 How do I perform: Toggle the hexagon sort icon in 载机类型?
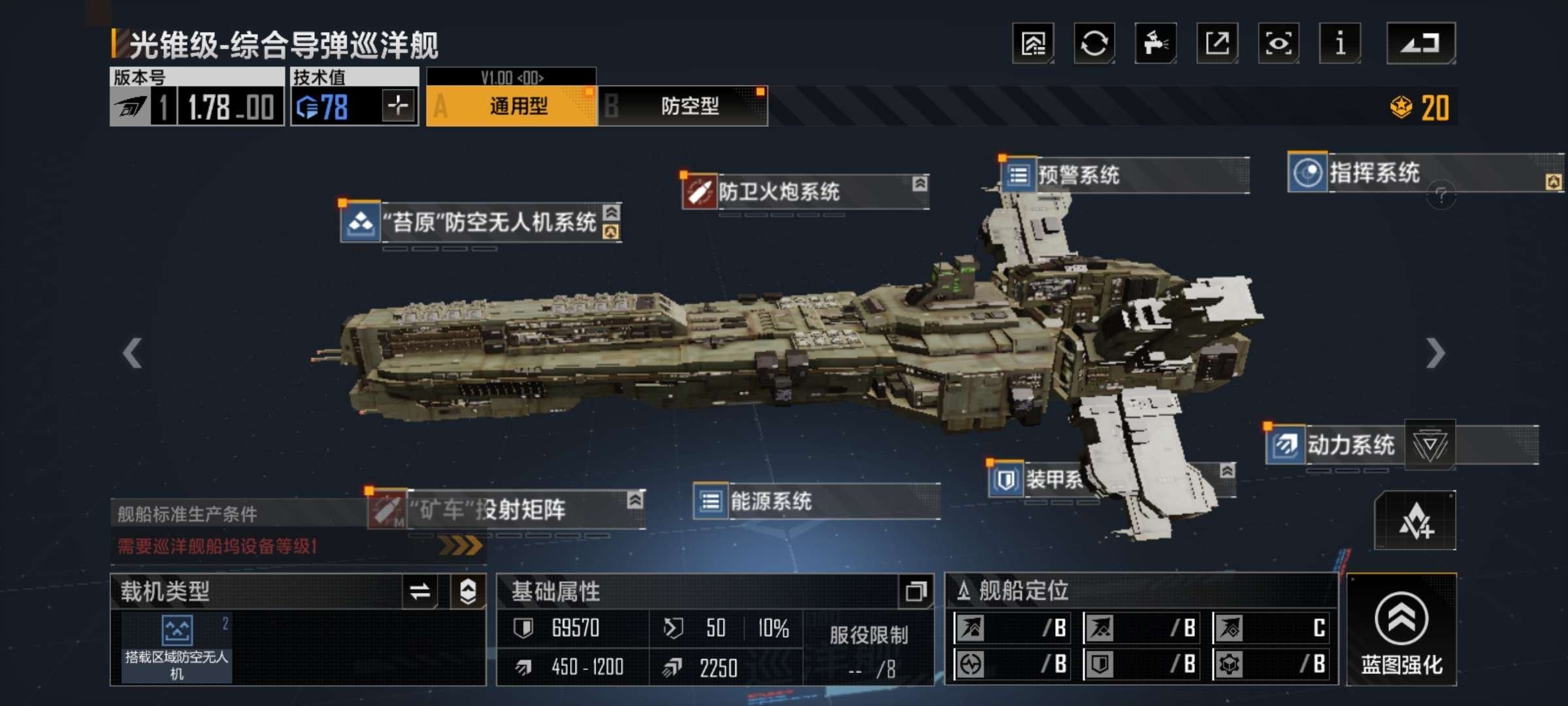[x=468, y=592]
